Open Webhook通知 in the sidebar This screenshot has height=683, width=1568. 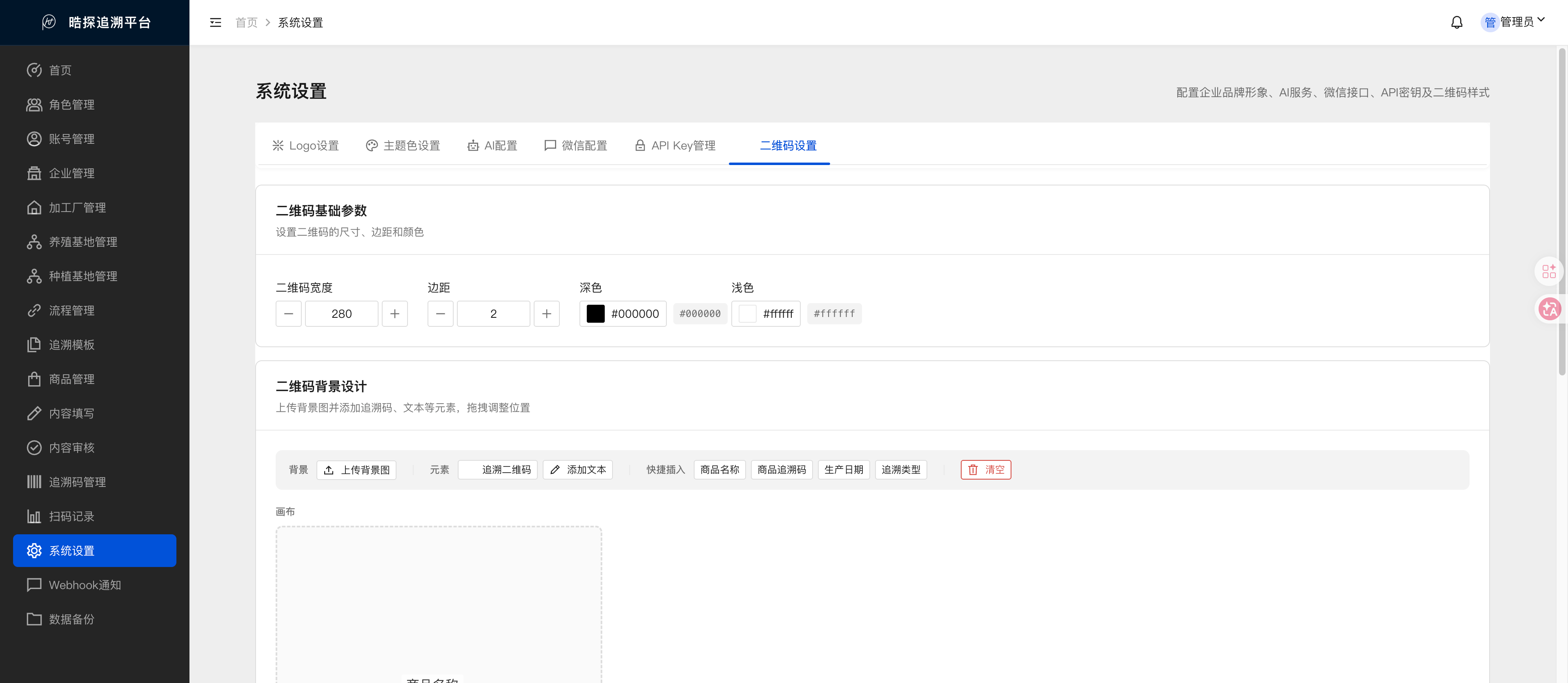point(94,585)
